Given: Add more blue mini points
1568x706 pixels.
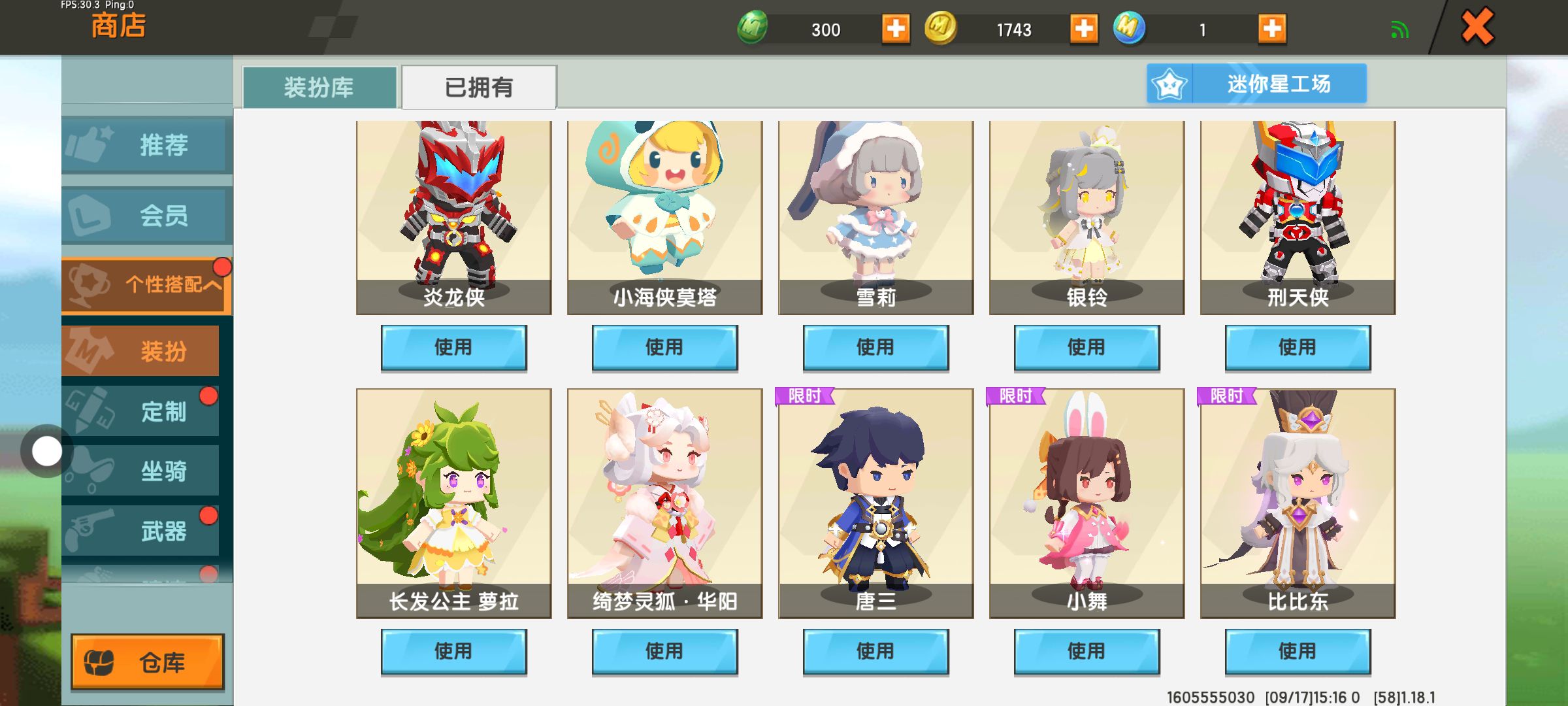Looking at the screenshot, I should pyautogui.click(x=1272, y=29).
